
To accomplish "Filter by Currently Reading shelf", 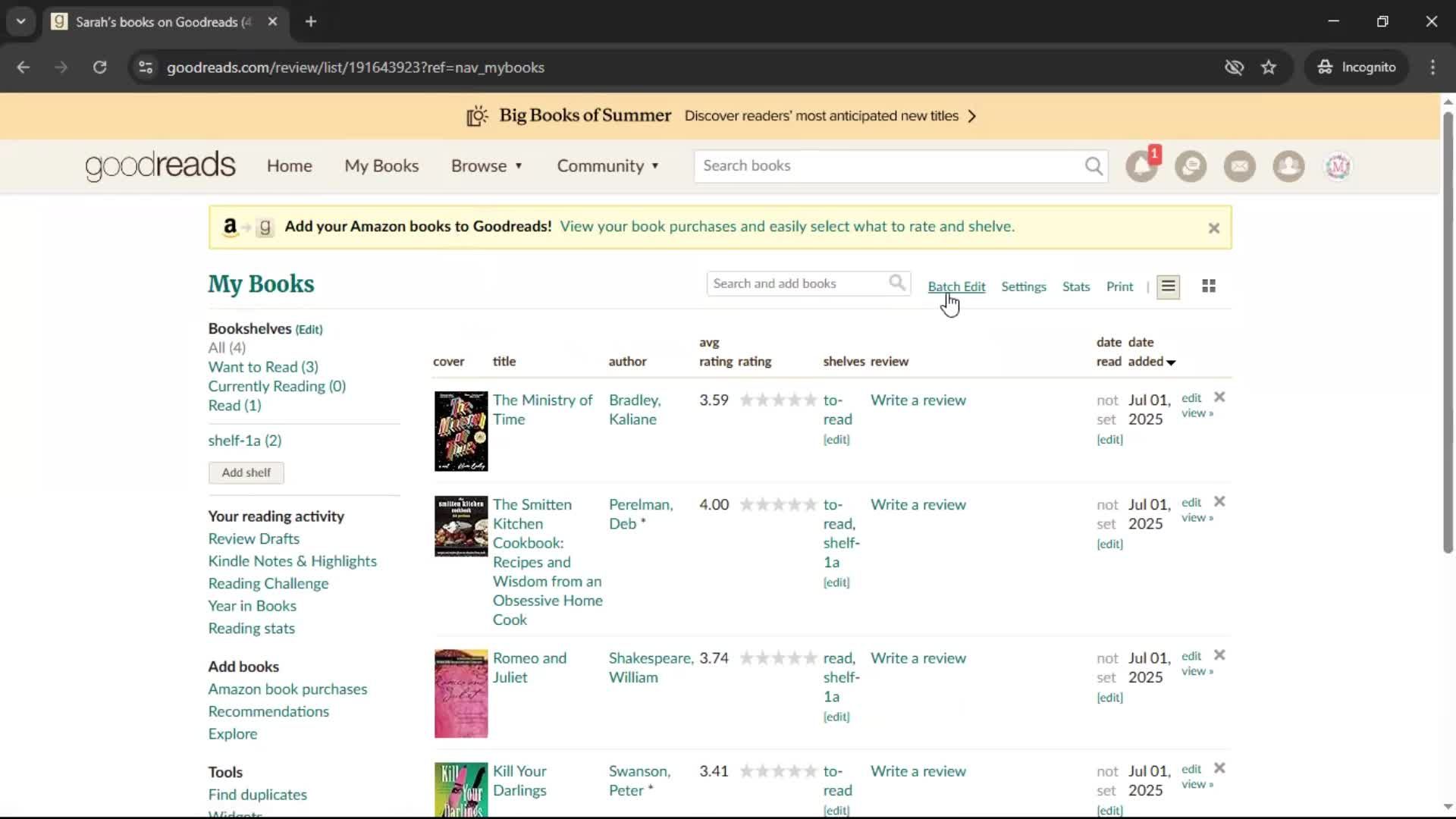I will coord(277,386).
